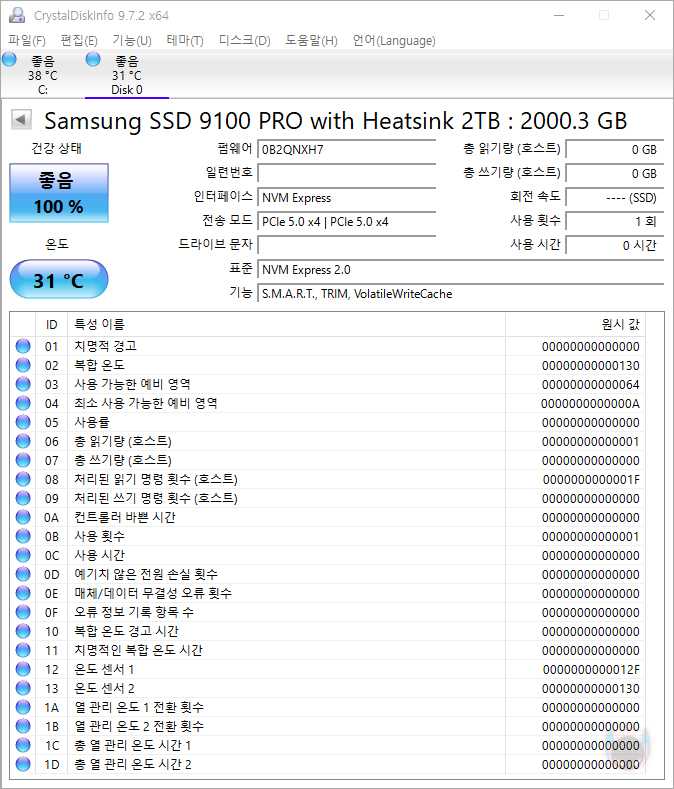This screenshot has width=674, height=789.
Task: Click the empty 일련번호 serial number field
Action: (x=347, y=173)
